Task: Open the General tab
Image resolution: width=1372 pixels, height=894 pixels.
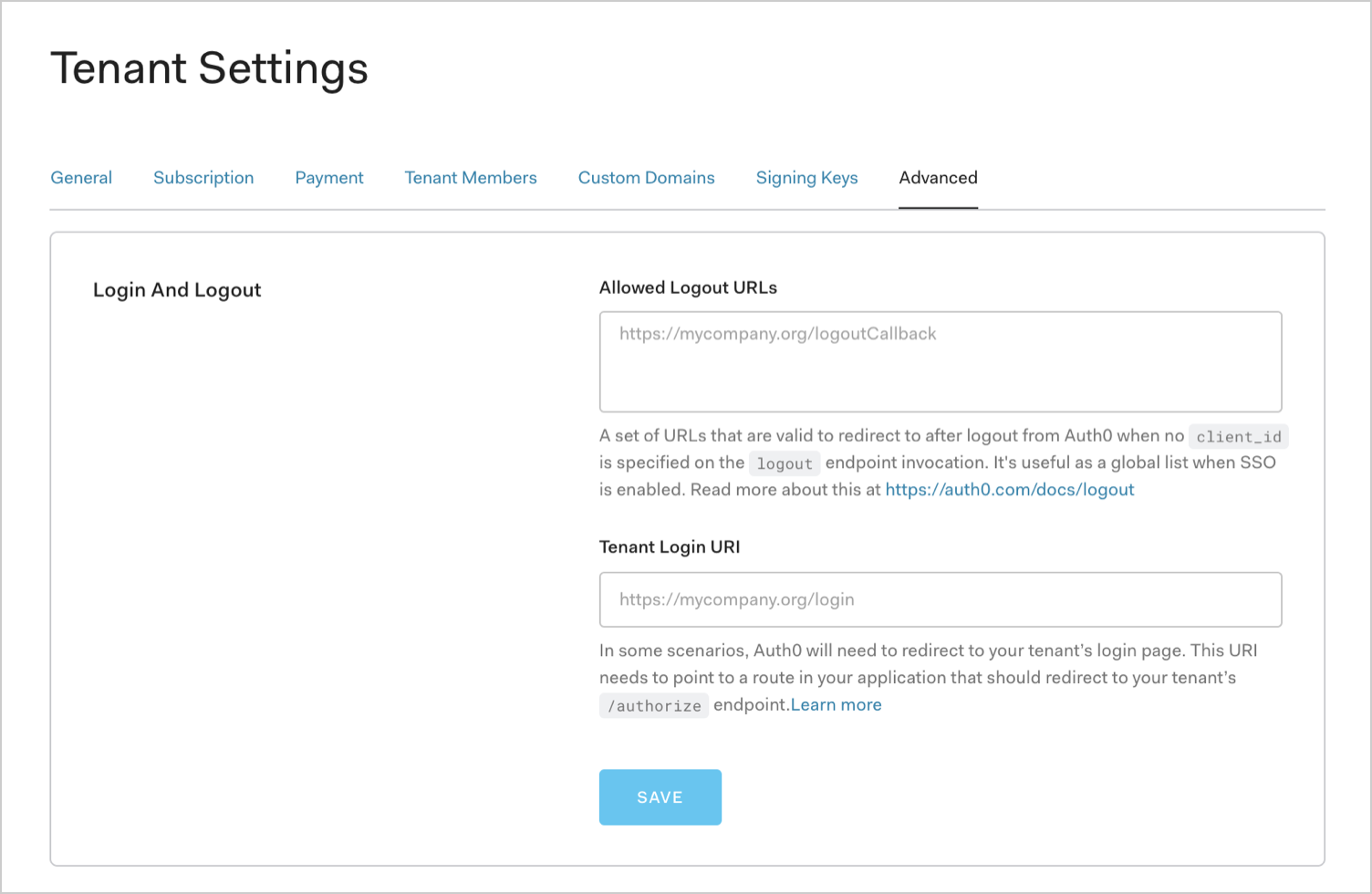Action: click(81, 178)
